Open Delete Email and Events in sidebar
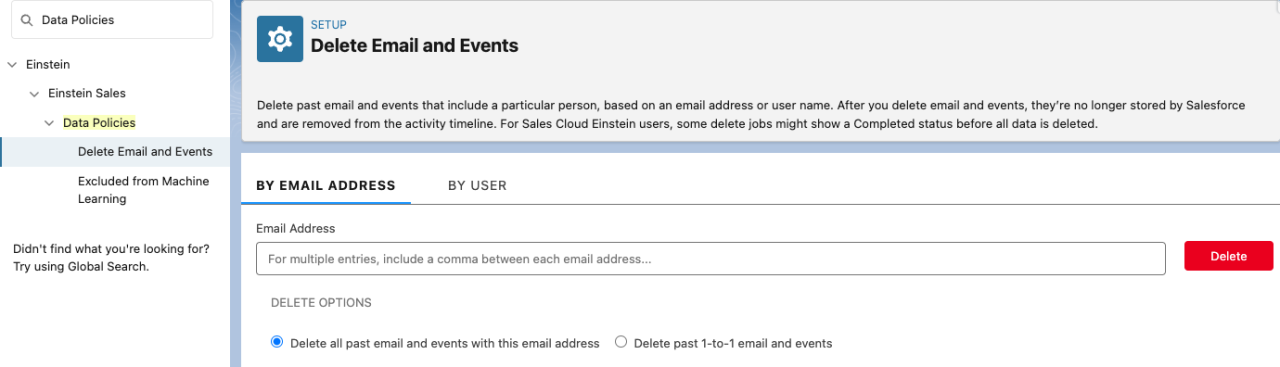The width and height of the screenshot is (1280, 367). [145, 152]
